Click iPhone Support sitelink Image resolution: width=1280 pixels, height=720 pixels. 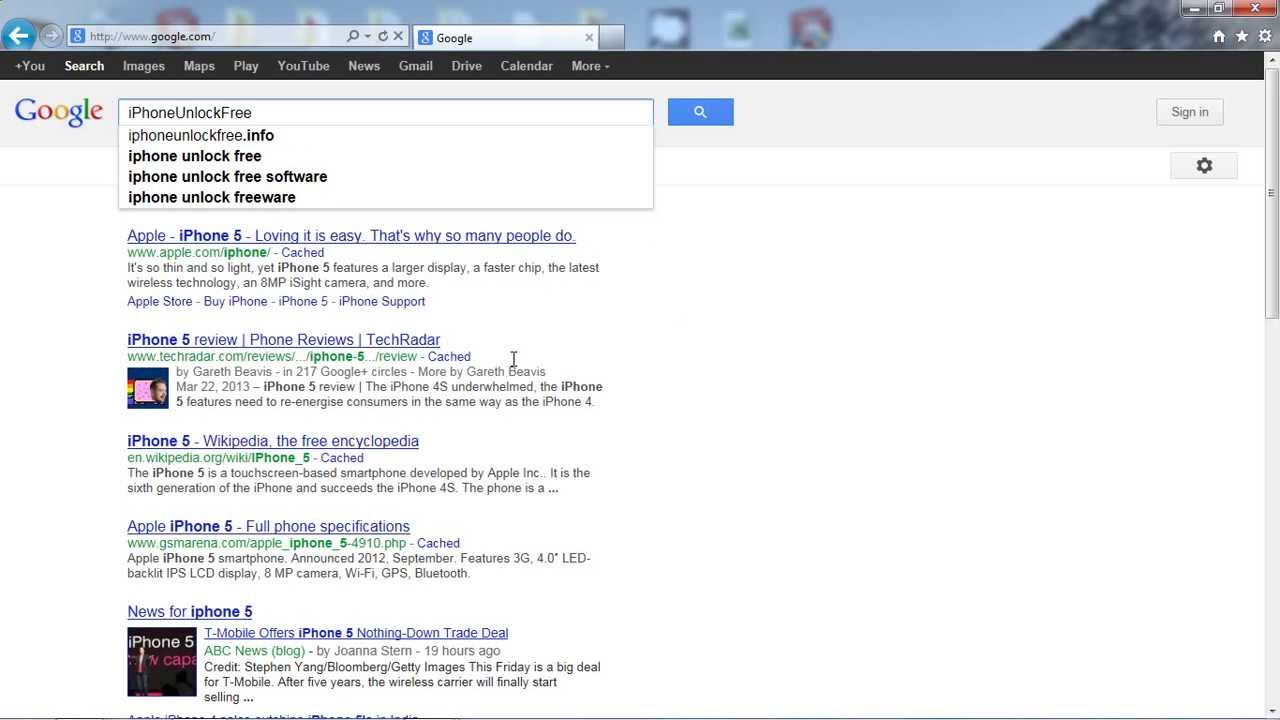pos(382,301)
